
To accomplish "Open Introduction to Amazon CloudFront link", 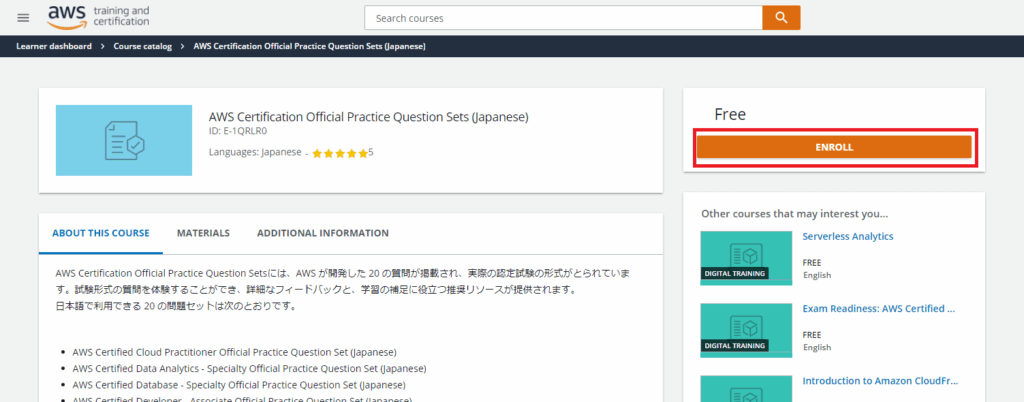I will (878, 381).
